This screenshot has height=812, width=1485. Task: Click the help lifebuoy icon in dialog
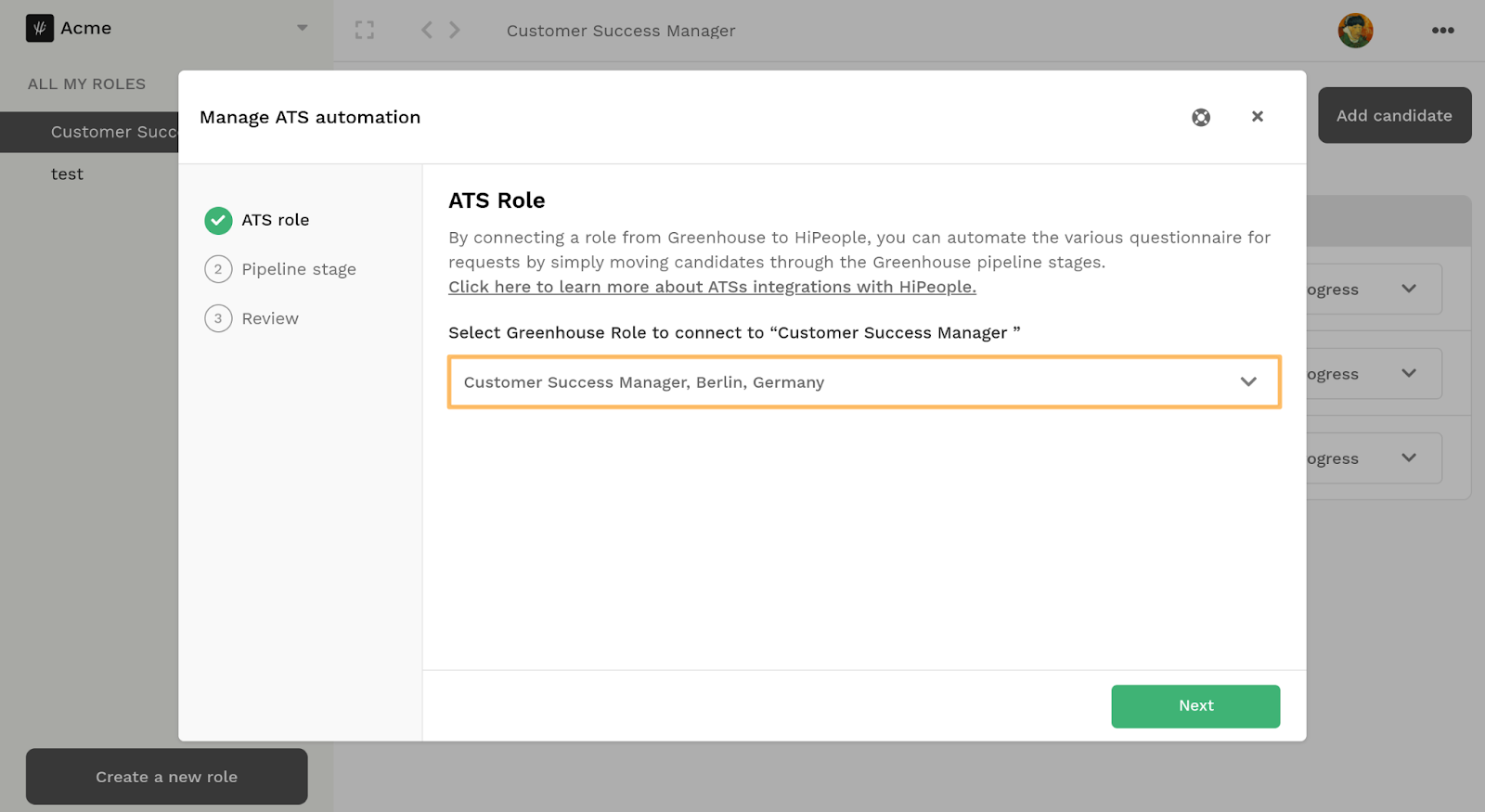pyautogui.click(x=1201, y=117)
